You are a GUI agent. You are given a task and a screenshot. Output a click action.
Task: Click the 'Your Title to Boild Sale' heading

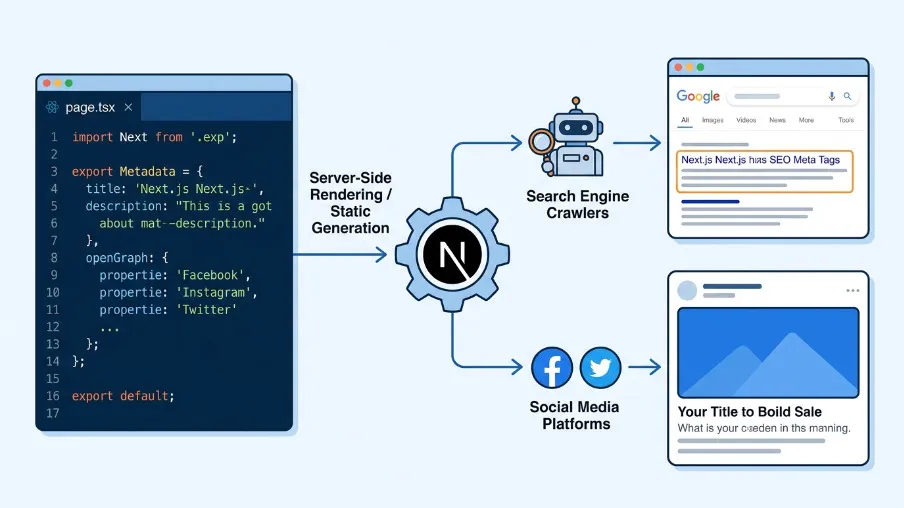[x=749, y=412]
